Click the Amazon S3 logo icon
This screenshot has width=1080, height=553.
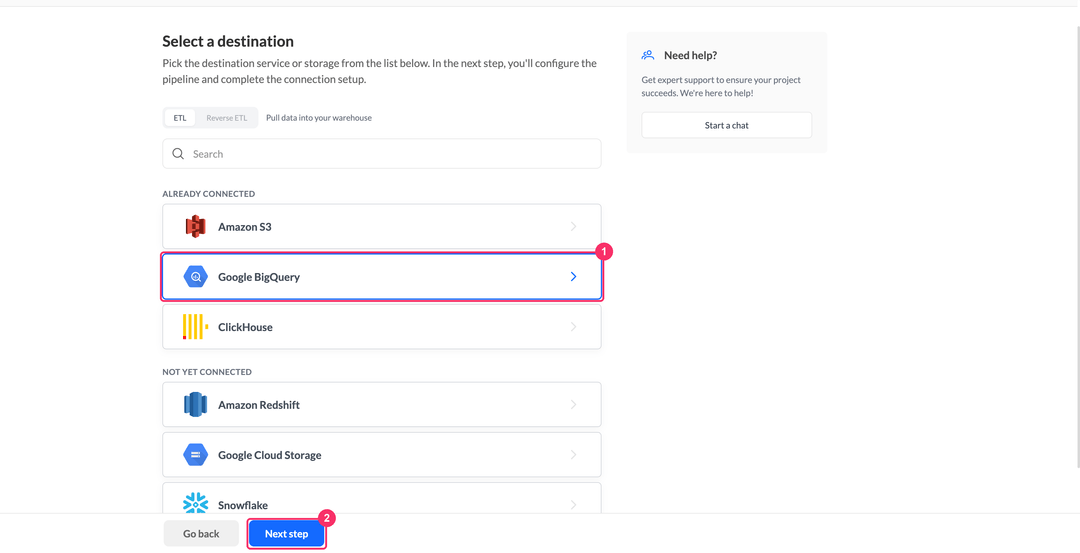[x=196, y=227]
